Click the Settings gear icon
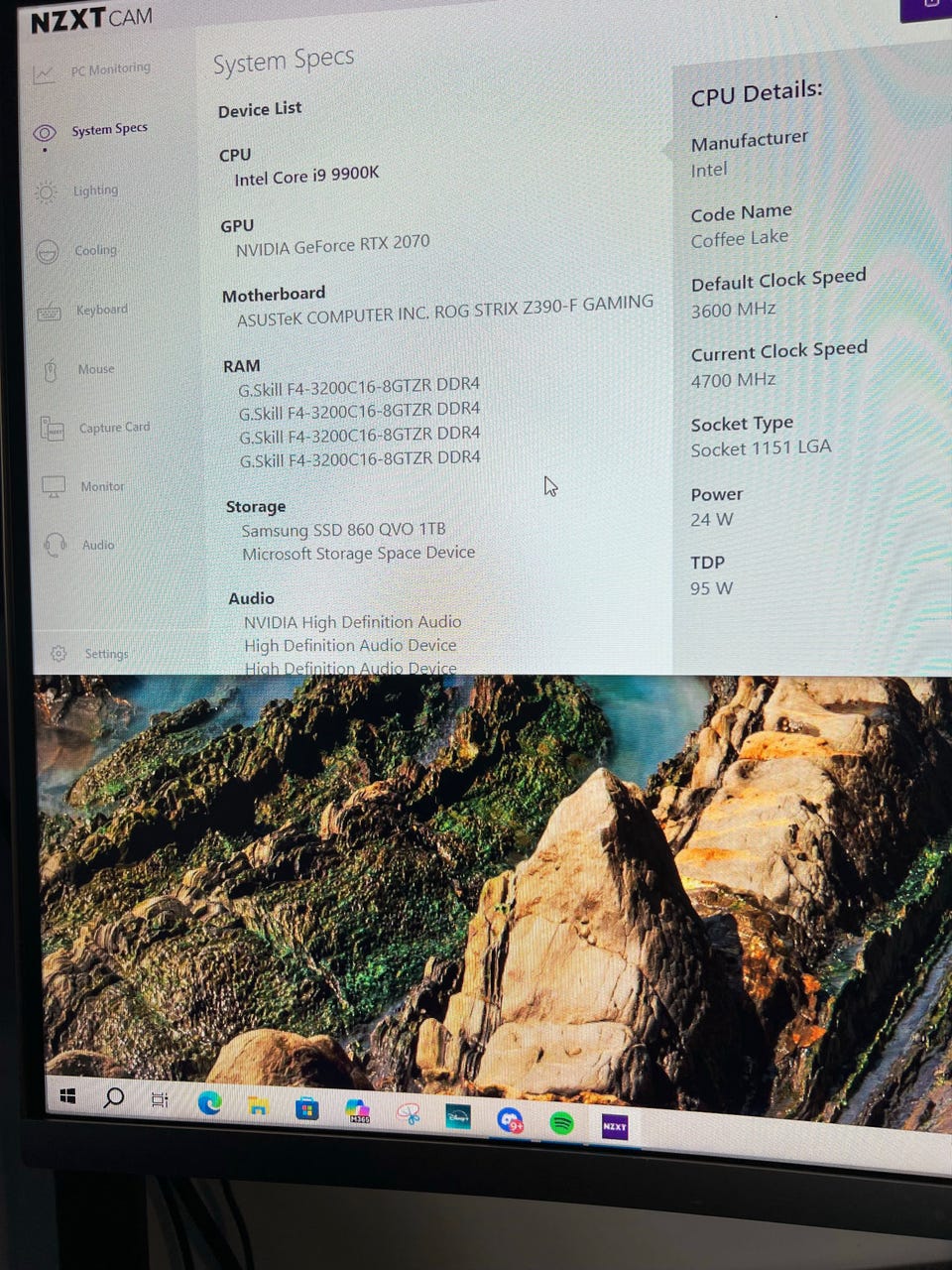 click(59, 653)
